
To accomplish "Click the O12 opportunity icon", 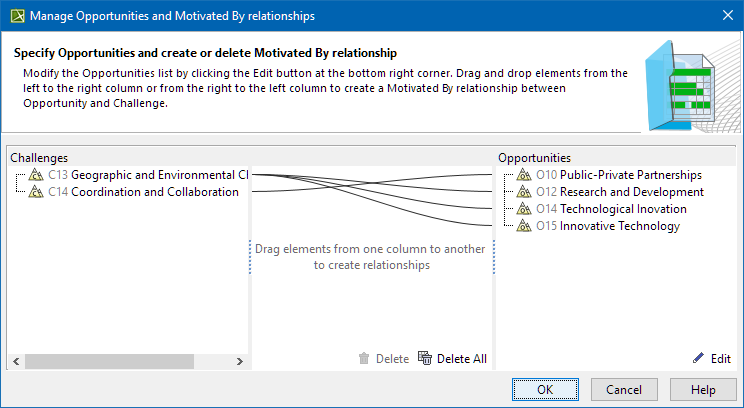I will tap(524, 192).
